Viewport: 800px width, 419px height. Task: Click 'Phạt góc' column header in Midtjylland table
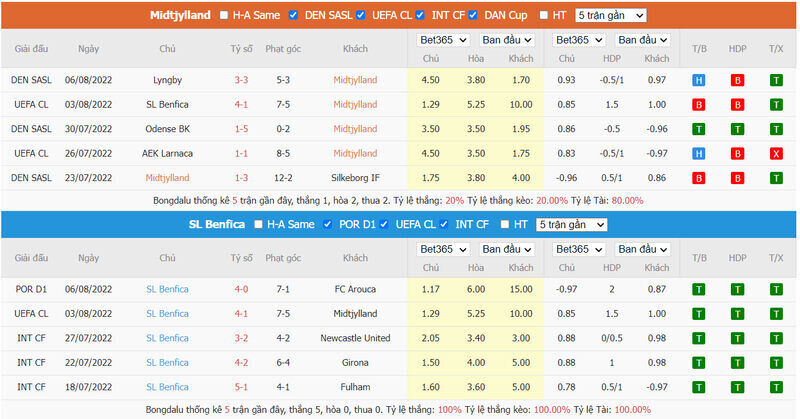point(283,49)
